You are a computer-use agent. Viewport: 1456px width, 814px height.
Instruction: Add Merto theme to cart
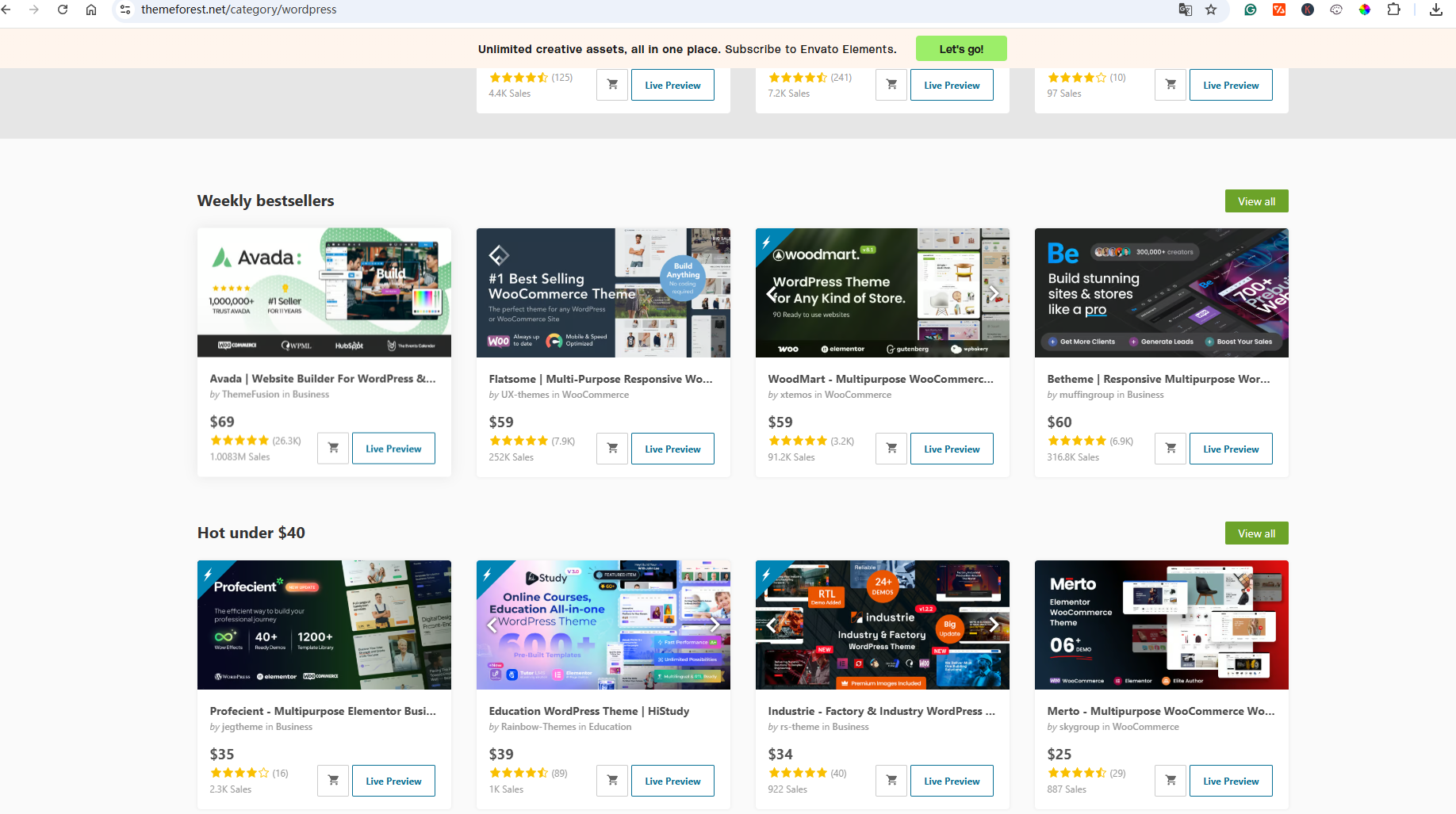(x=1171, y=781)
